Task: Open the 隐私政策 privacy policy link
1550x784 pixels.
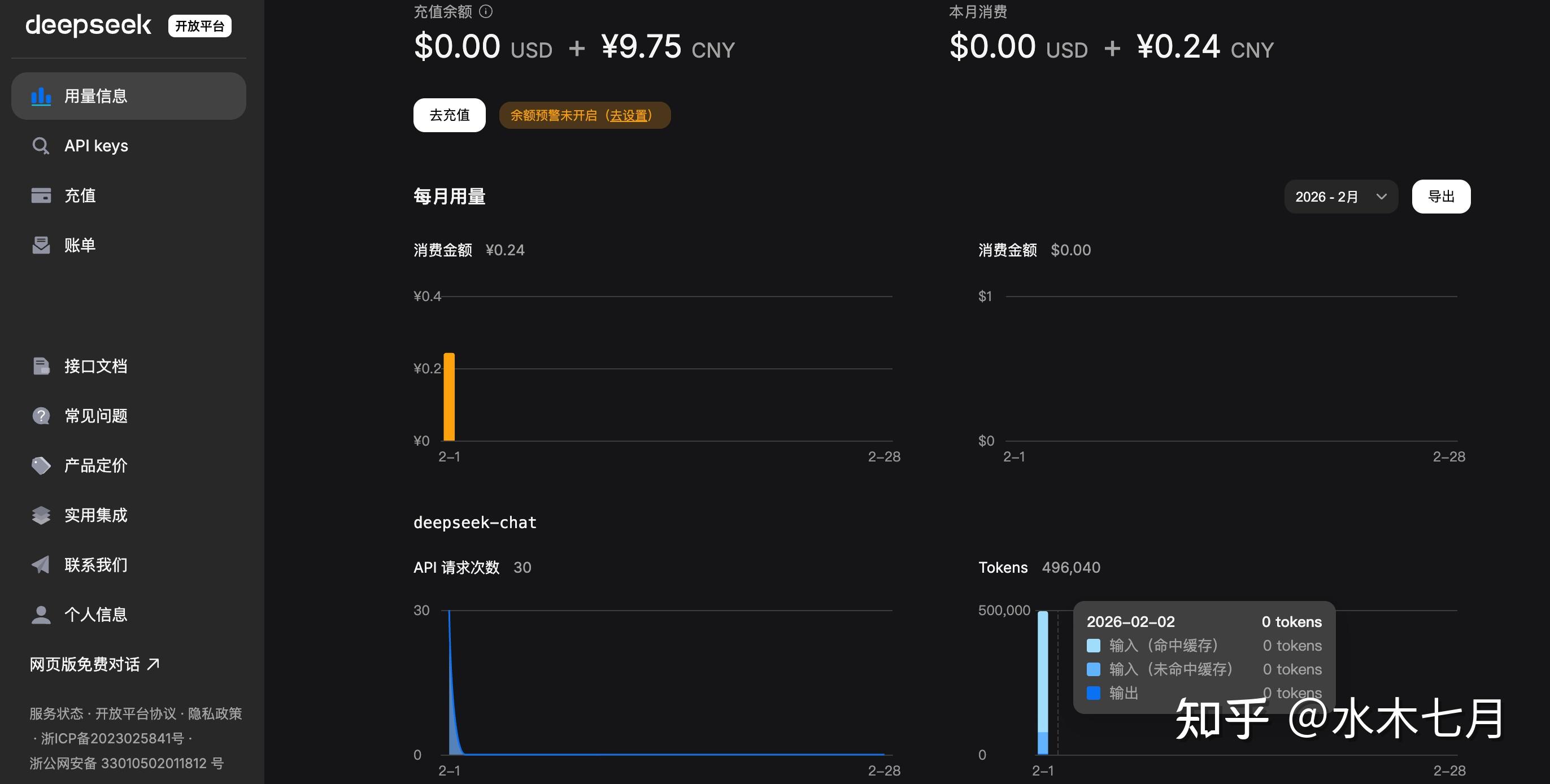Action: click(x=215, y=713)
